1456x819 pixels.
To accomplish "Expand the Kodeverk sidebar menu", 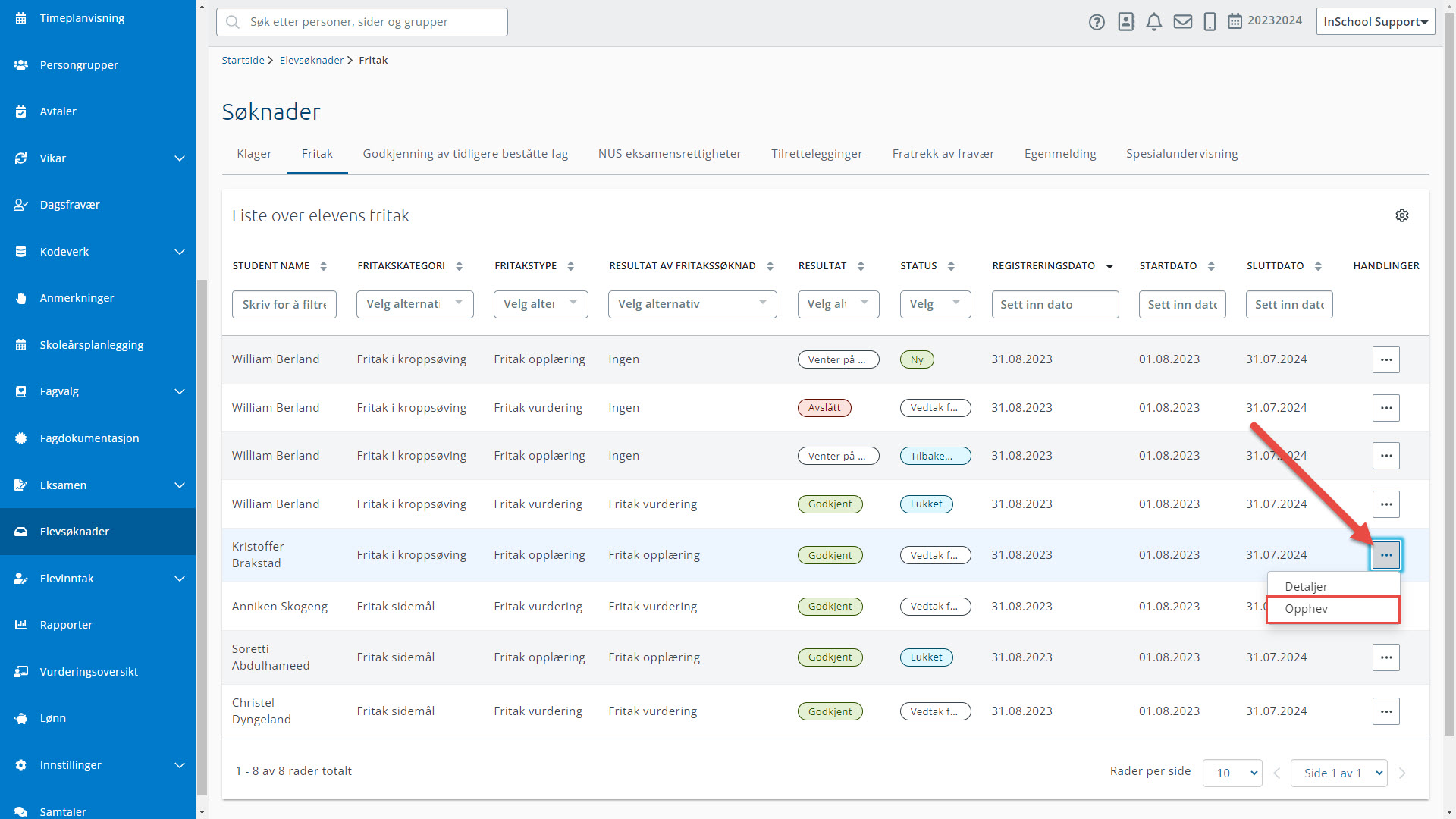I will click(180, 252).
